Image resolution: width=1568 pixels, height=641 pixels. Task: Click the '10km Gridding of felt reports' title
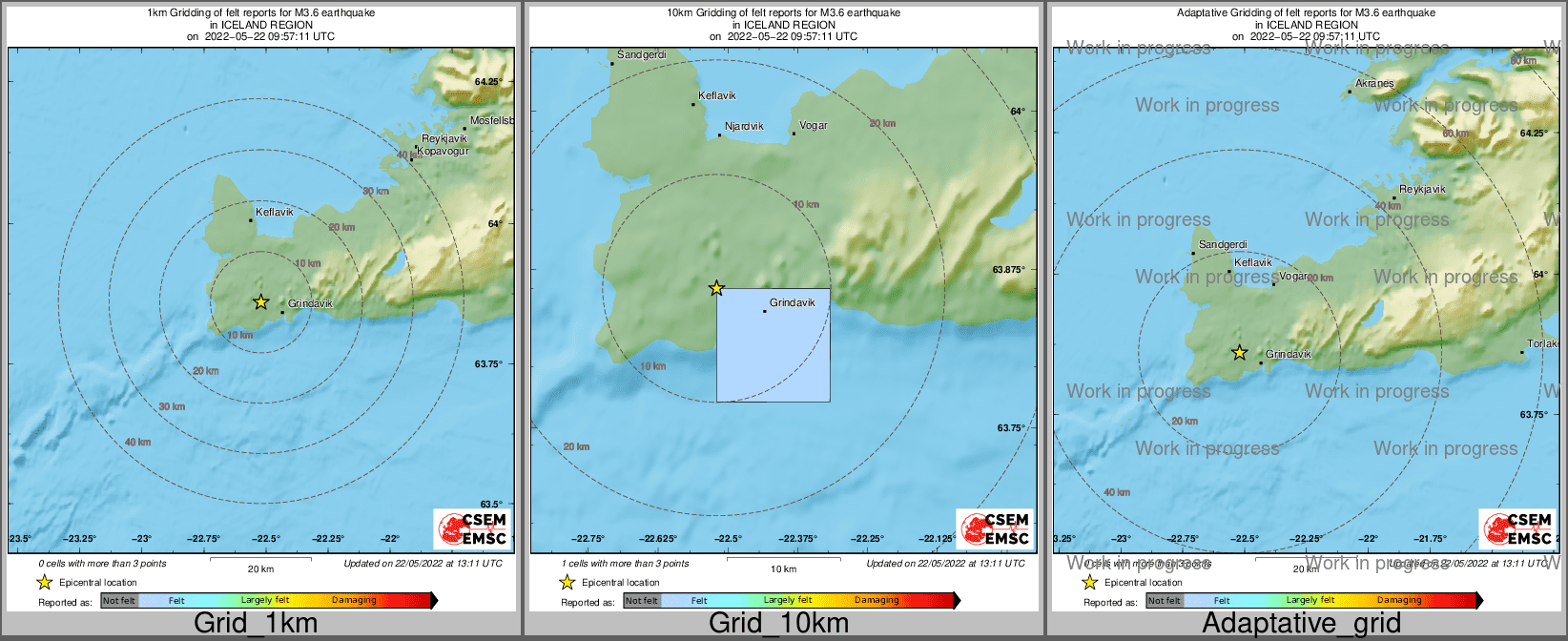pos(783,13)
